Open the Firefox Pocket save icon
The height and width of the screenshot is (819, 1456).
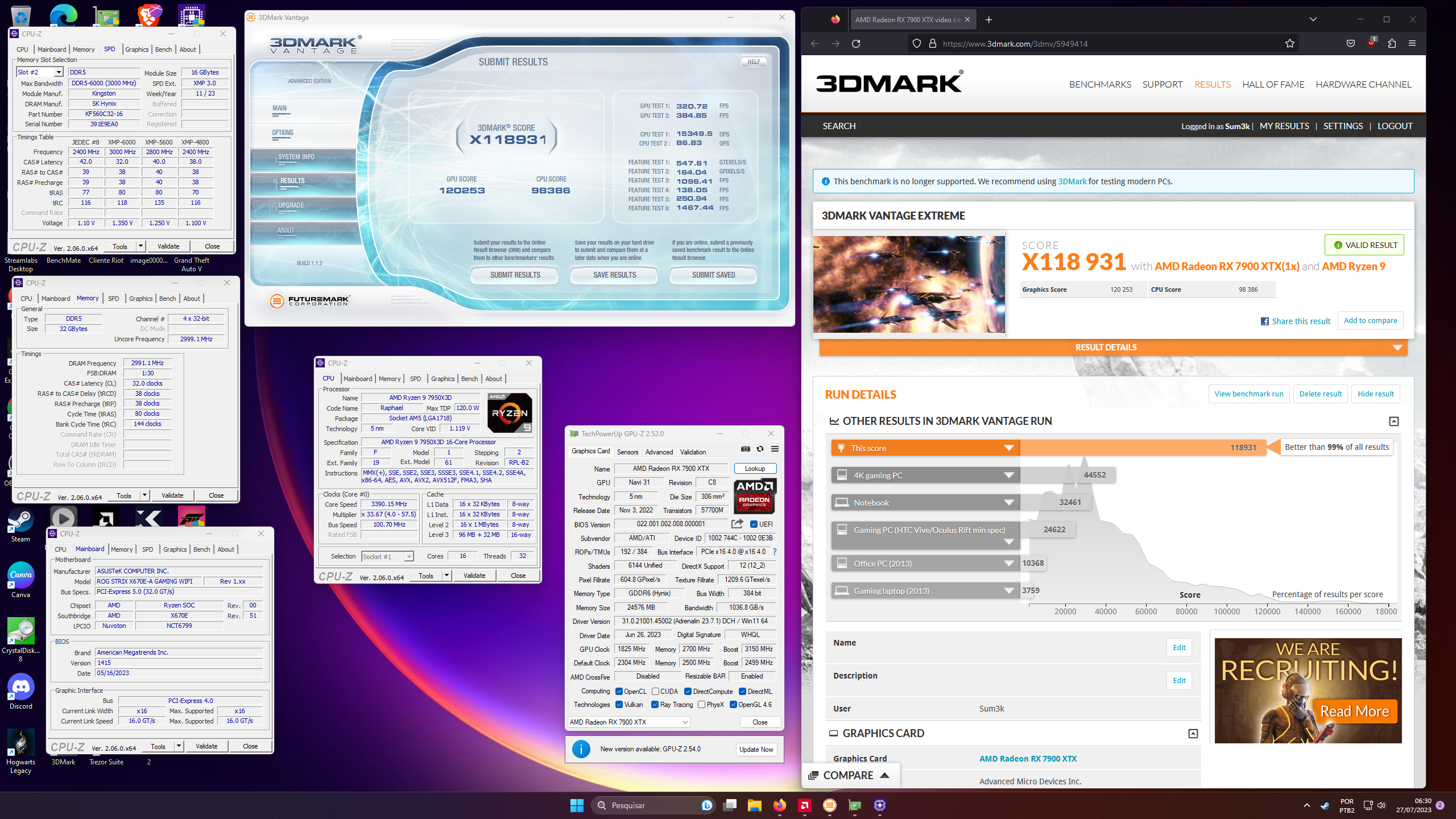pos(1351,44)
